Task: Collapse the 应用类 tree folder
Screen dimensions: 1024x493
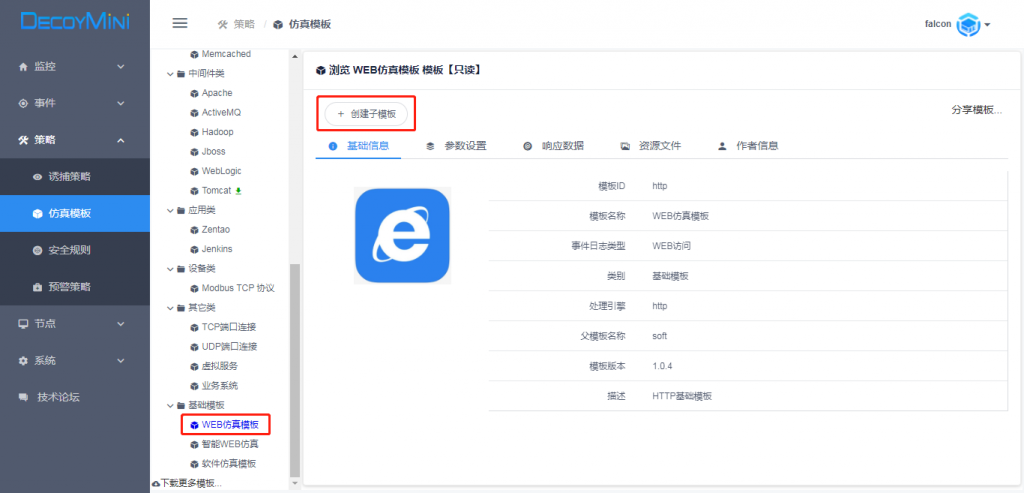Action: click(x=171, y=210)
